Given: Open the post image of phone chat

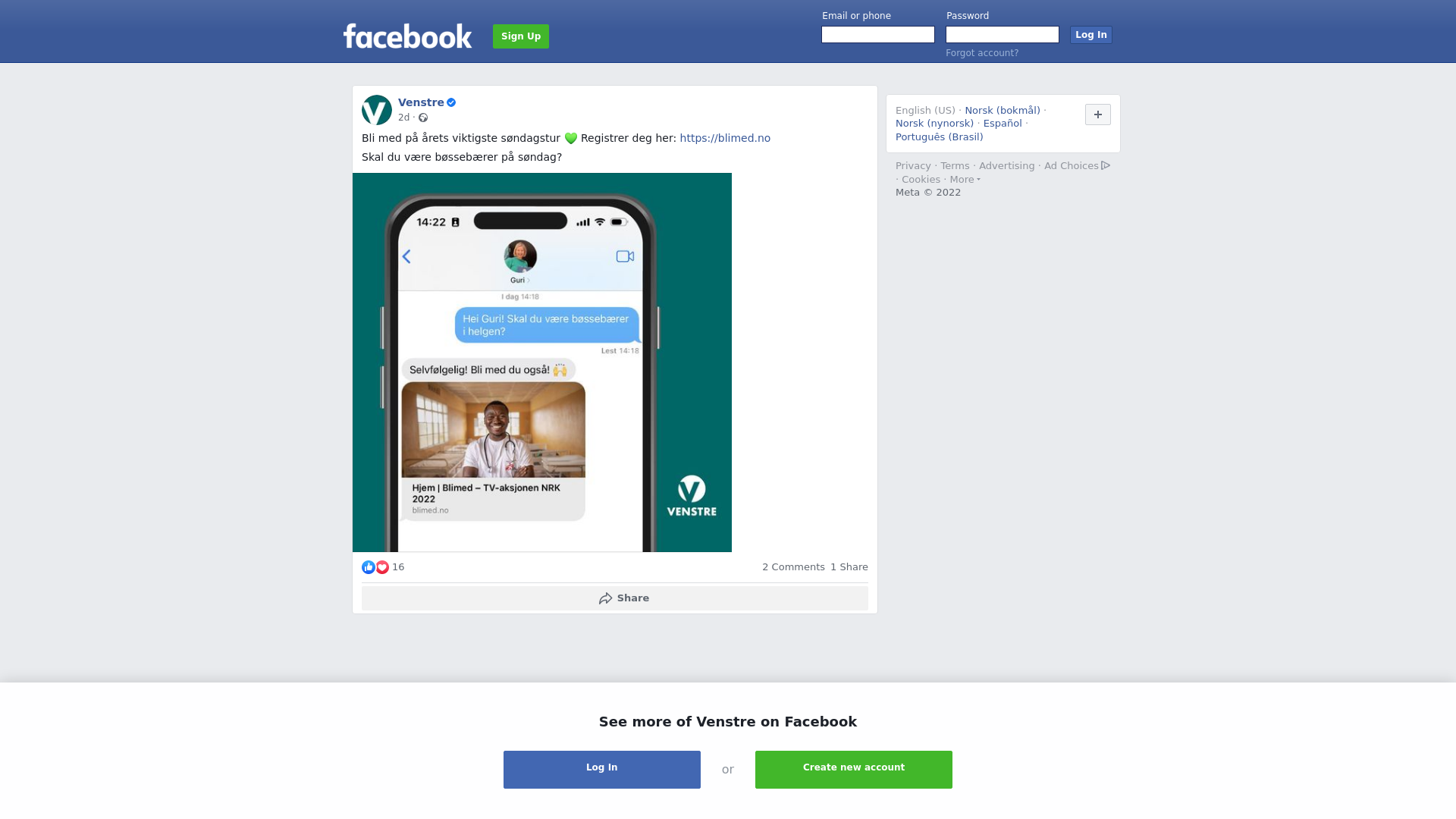Looking at the screenshot, I should (x=542, y=362).
